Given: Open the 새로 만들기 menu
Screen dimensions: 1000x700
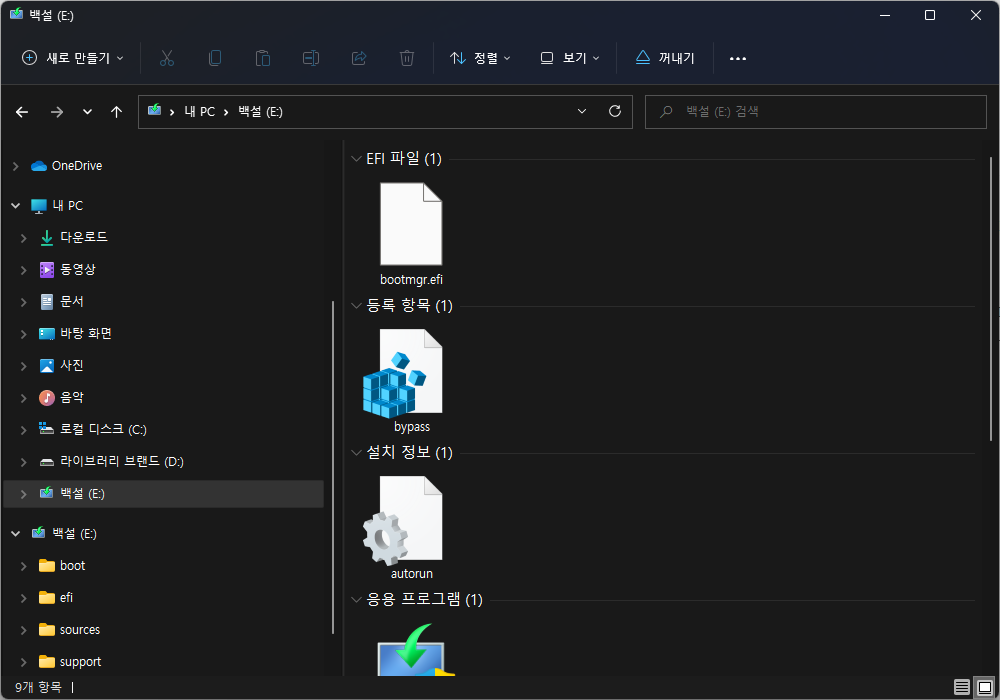Looking at the screenshot, I should tap(73, 58).
